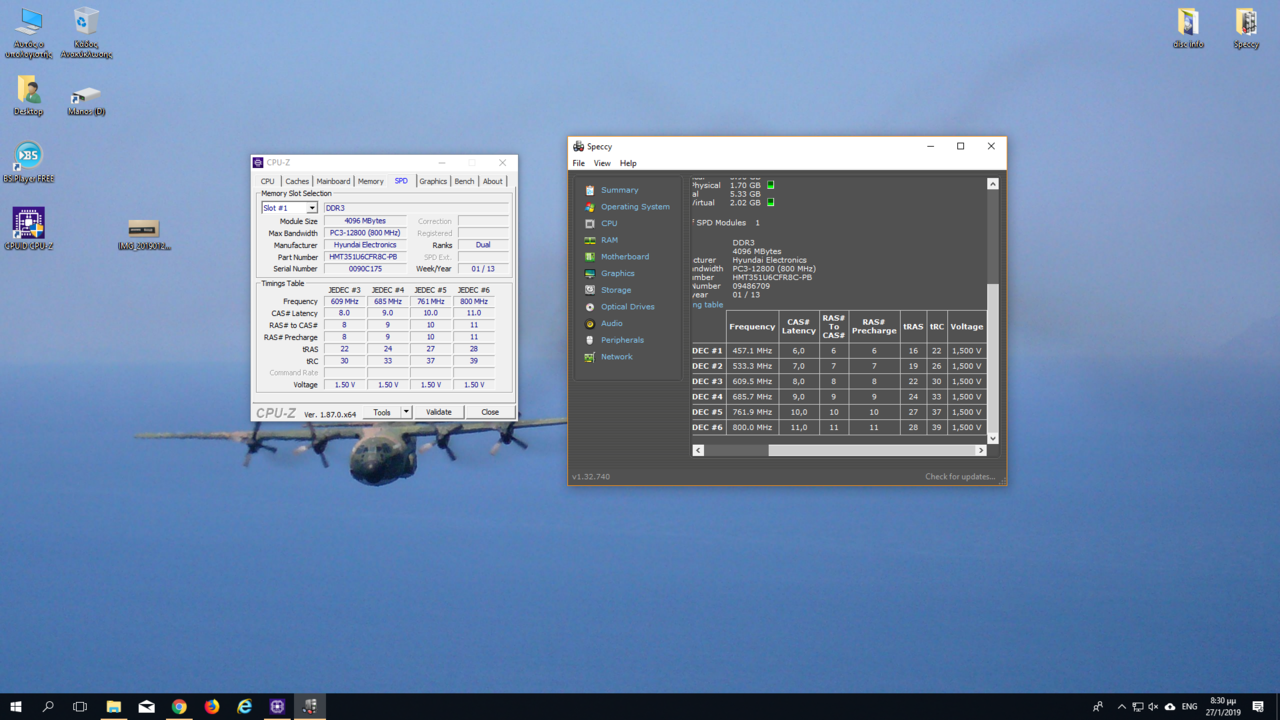The image size is (1280, 720).
Task: Click the muted volume icon in system tray
Action: tap(1154, 707)
